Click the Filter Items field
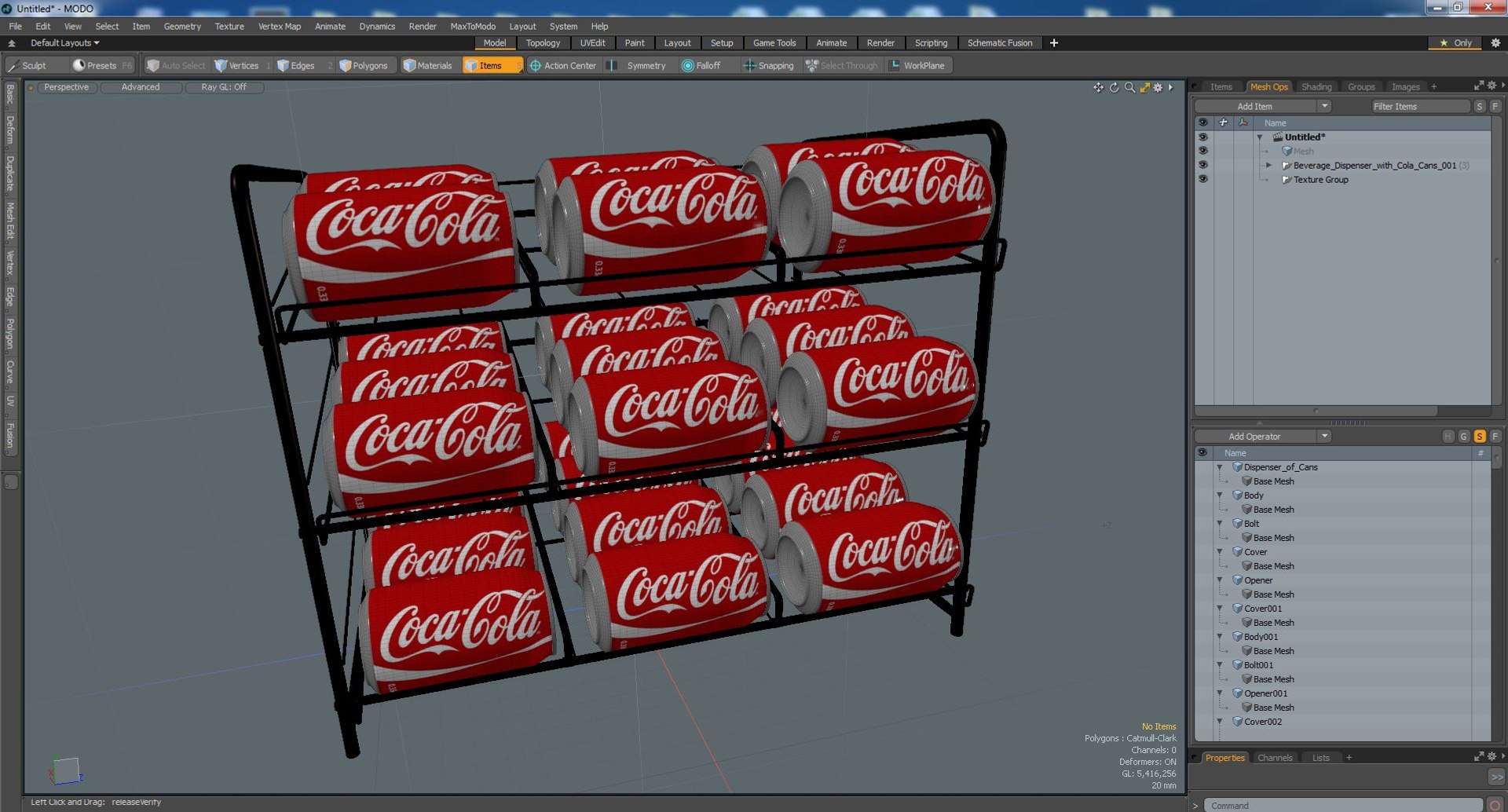This screenshot has width=1508, height=812. [x=1420, y=106]
